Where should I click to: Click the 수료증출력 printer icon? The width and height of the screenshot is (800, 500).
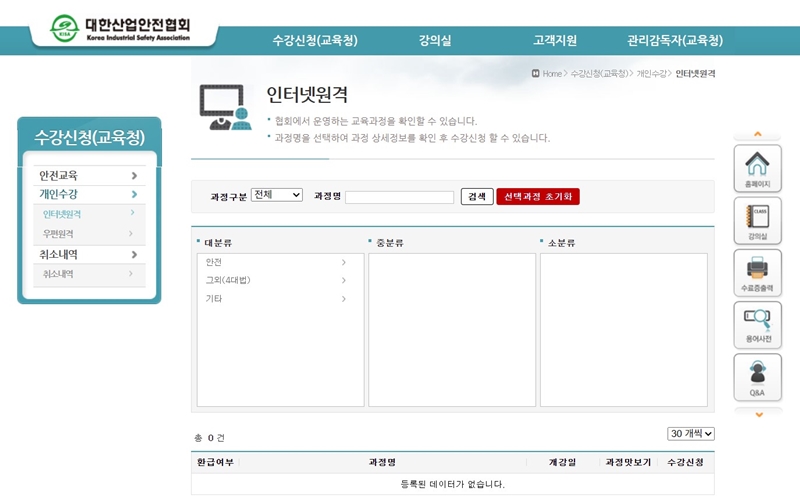[x=757, y=273]
